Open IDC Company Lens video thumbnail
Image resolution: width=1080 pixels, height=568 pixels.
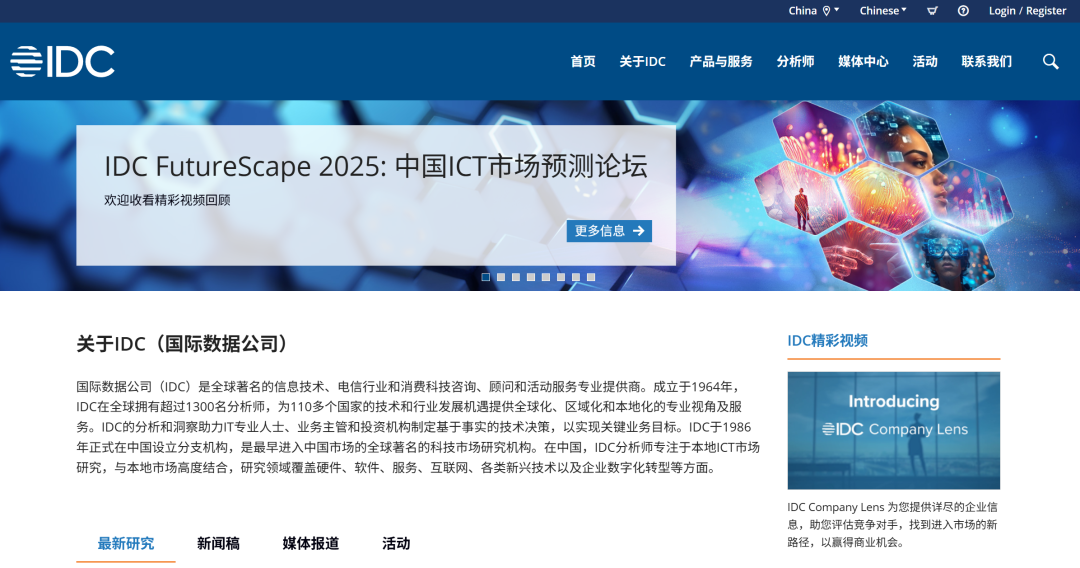point(893,430)
